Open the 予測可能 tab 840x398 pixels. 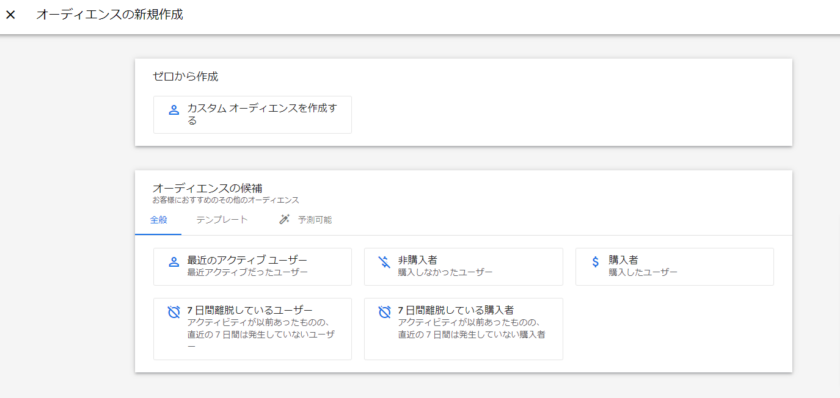click(x=305, y=220)
